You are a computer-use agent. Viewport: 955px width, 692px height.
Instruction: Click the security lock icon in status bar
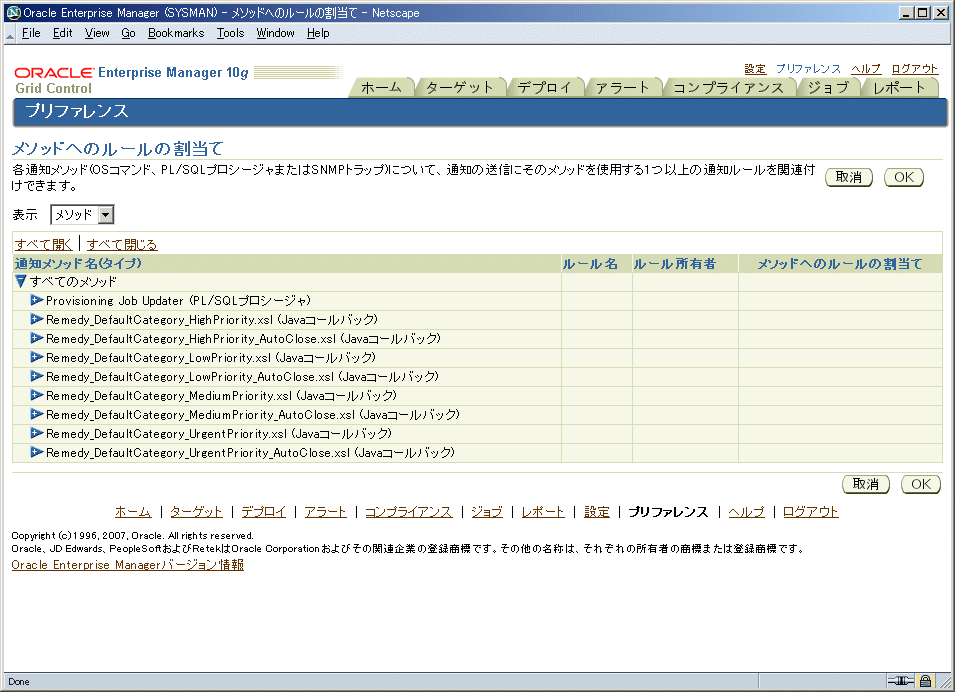coord(925,681)
